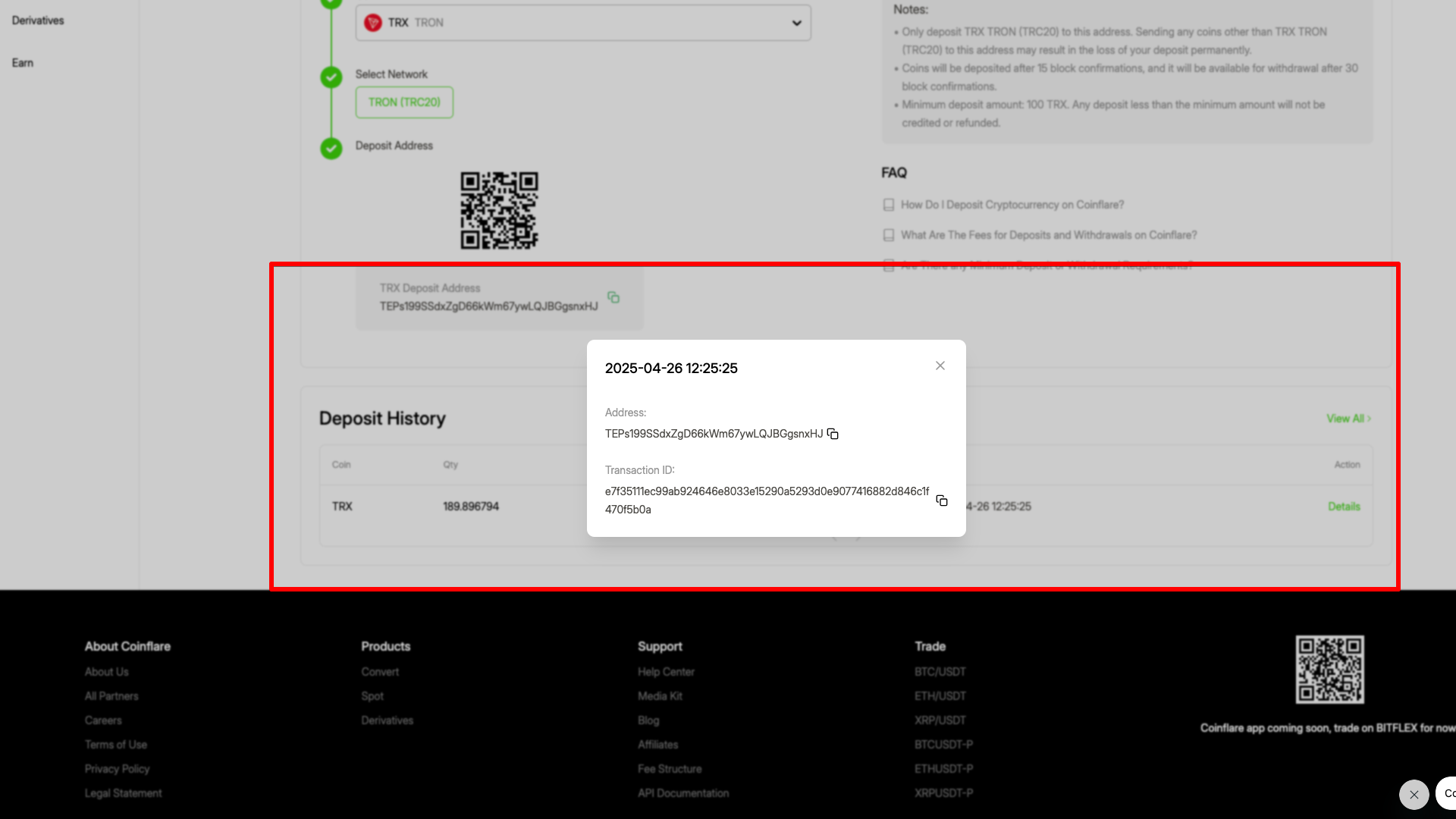
Task: Open FAQ about deposit and withdrawal fees
Action: click(x=1049, y=235)
